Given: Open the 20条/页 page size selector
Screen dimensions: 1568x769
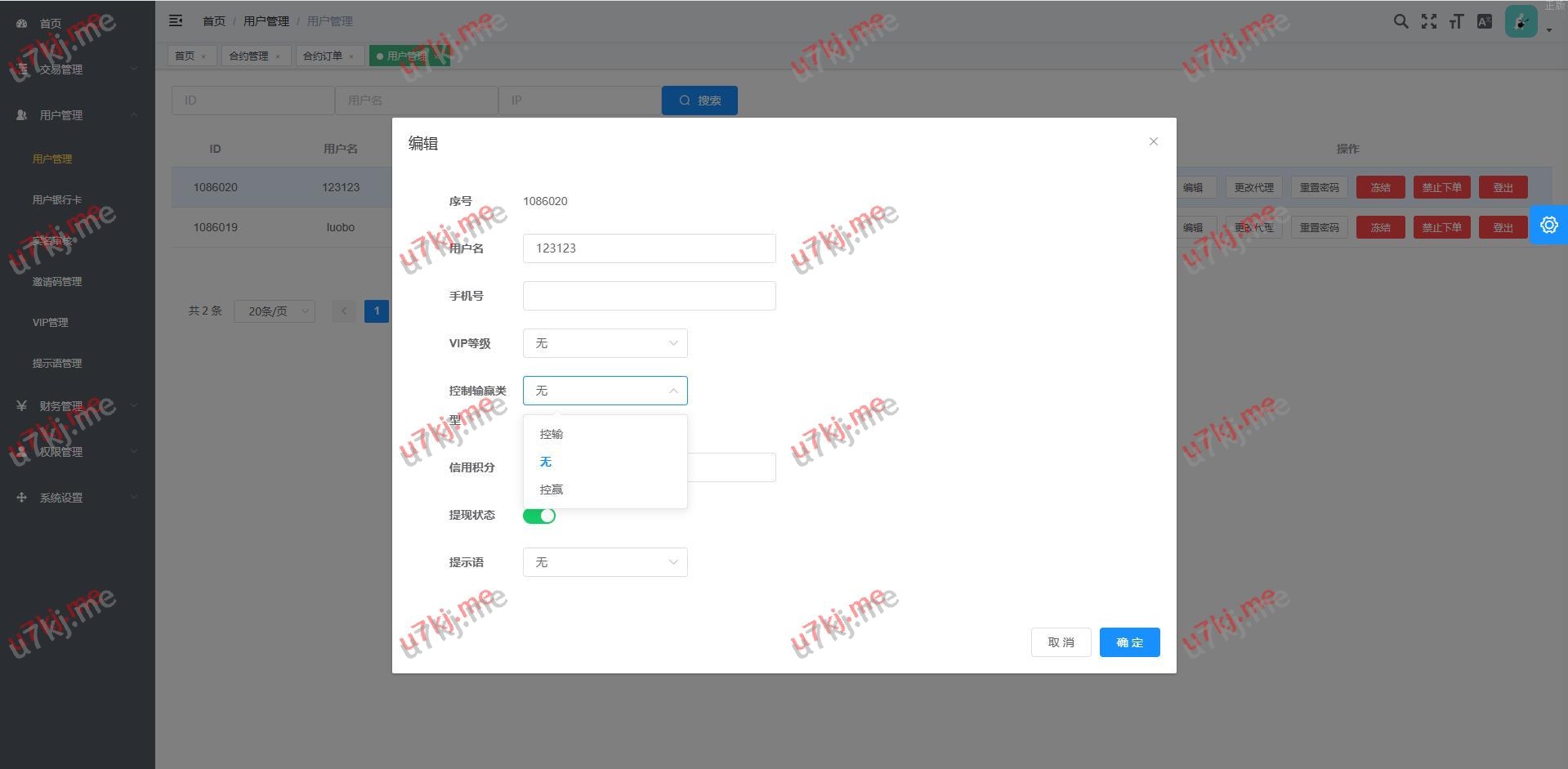Looking at the screenshot, I should 275,311.
